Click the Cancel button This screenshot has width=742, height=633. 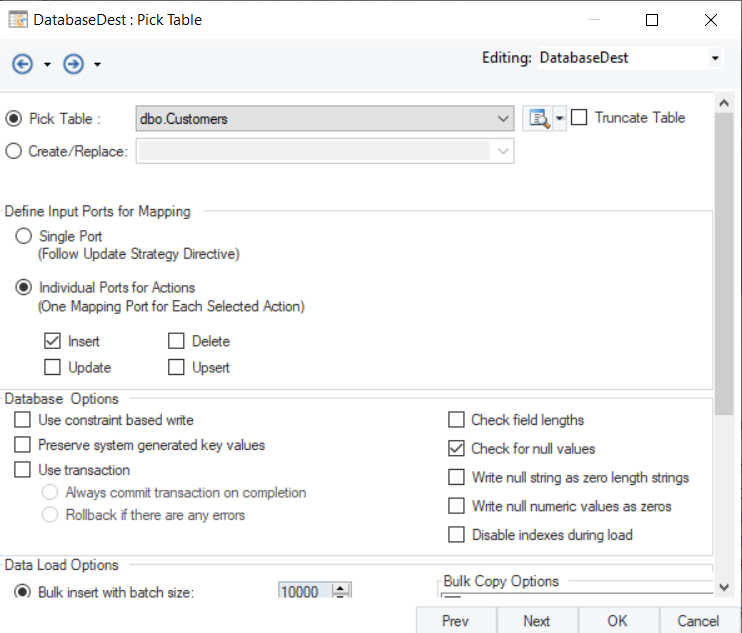click(699, 620)
